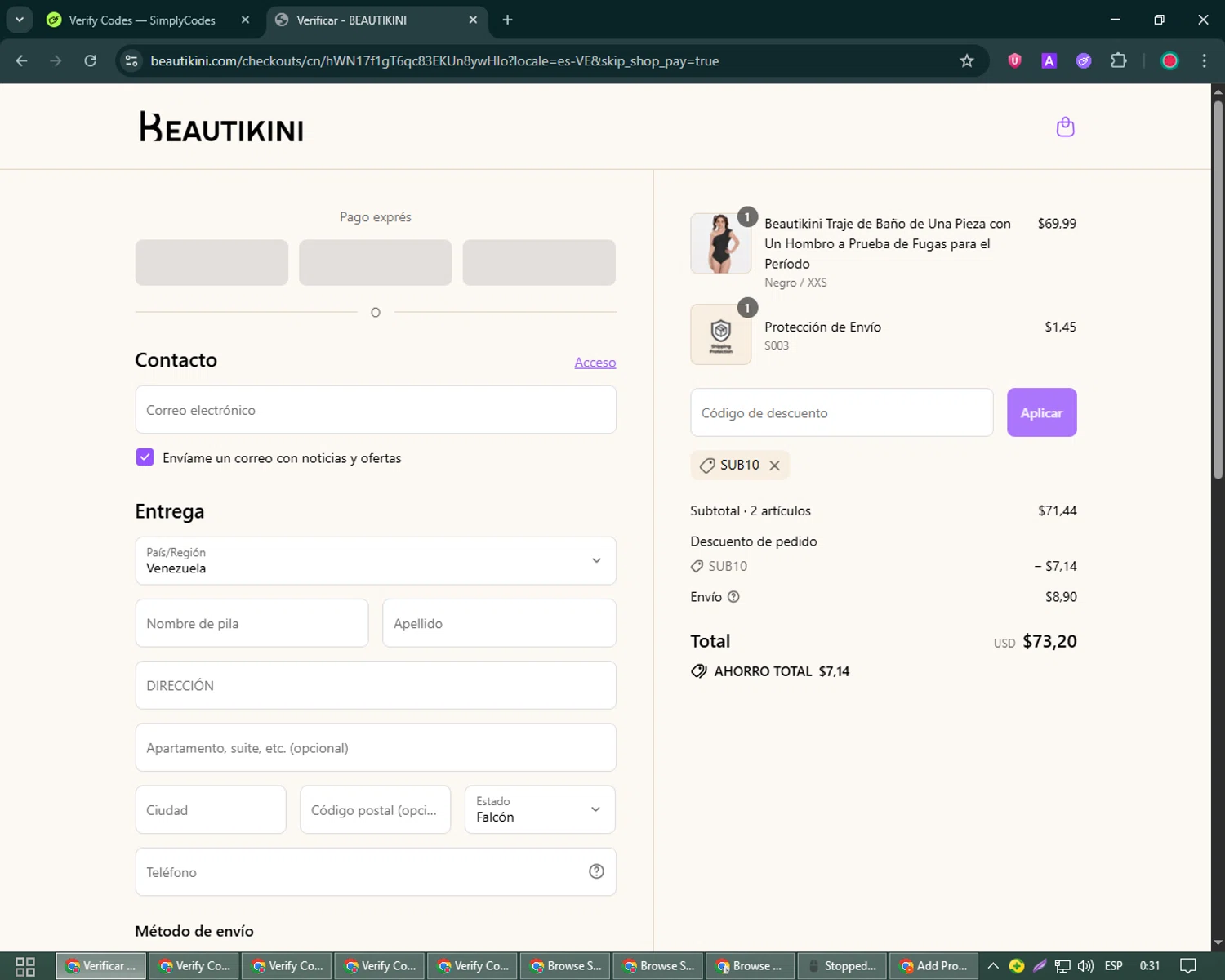Open the País/Región Venezuela dropdown
The width and height of the screenshot is (1225, 980).
376,561
